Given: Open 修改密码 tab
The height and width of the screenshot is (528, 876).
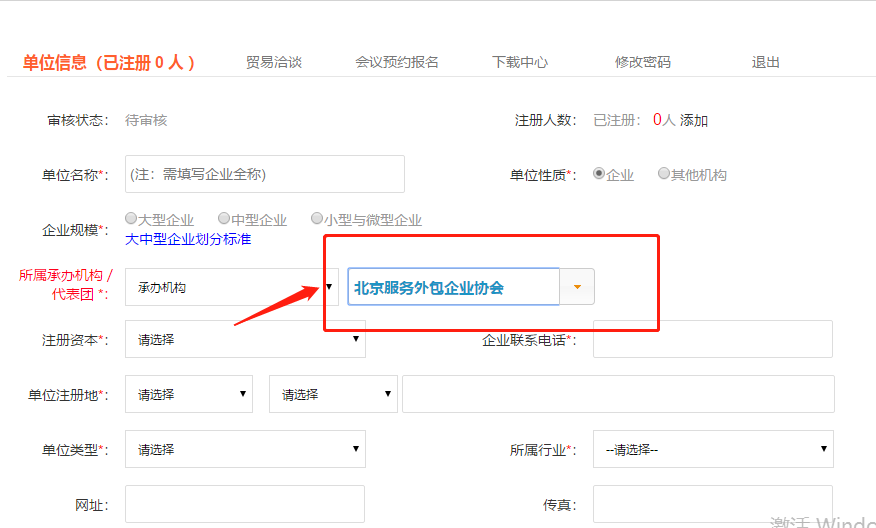Looking at the screenshot, I should pyautogui.click(x=642, y=62).
